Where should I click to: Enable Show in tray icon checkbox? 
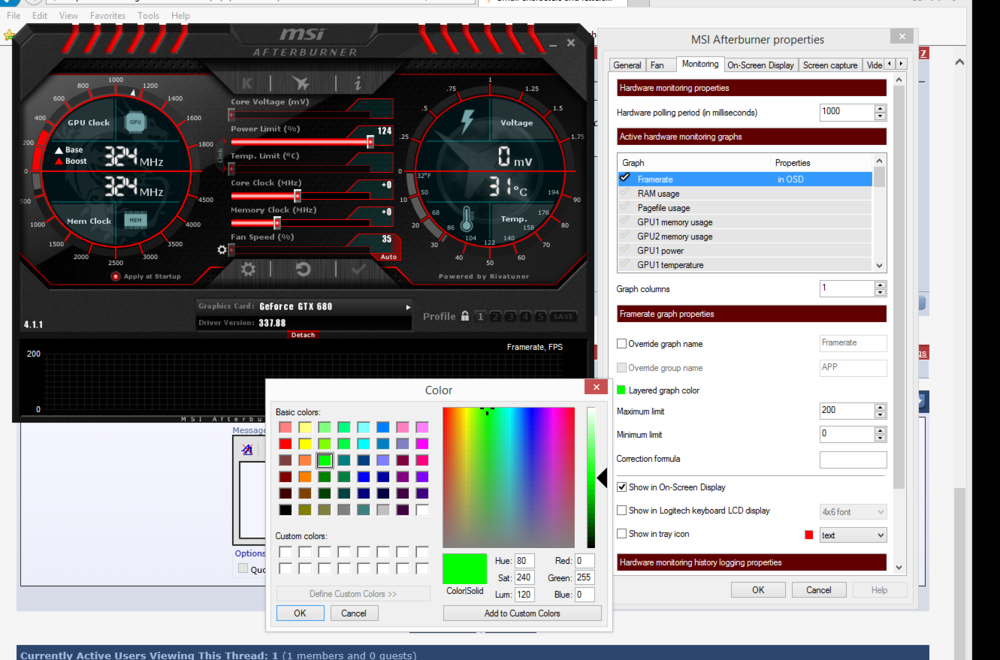point(622,534)
